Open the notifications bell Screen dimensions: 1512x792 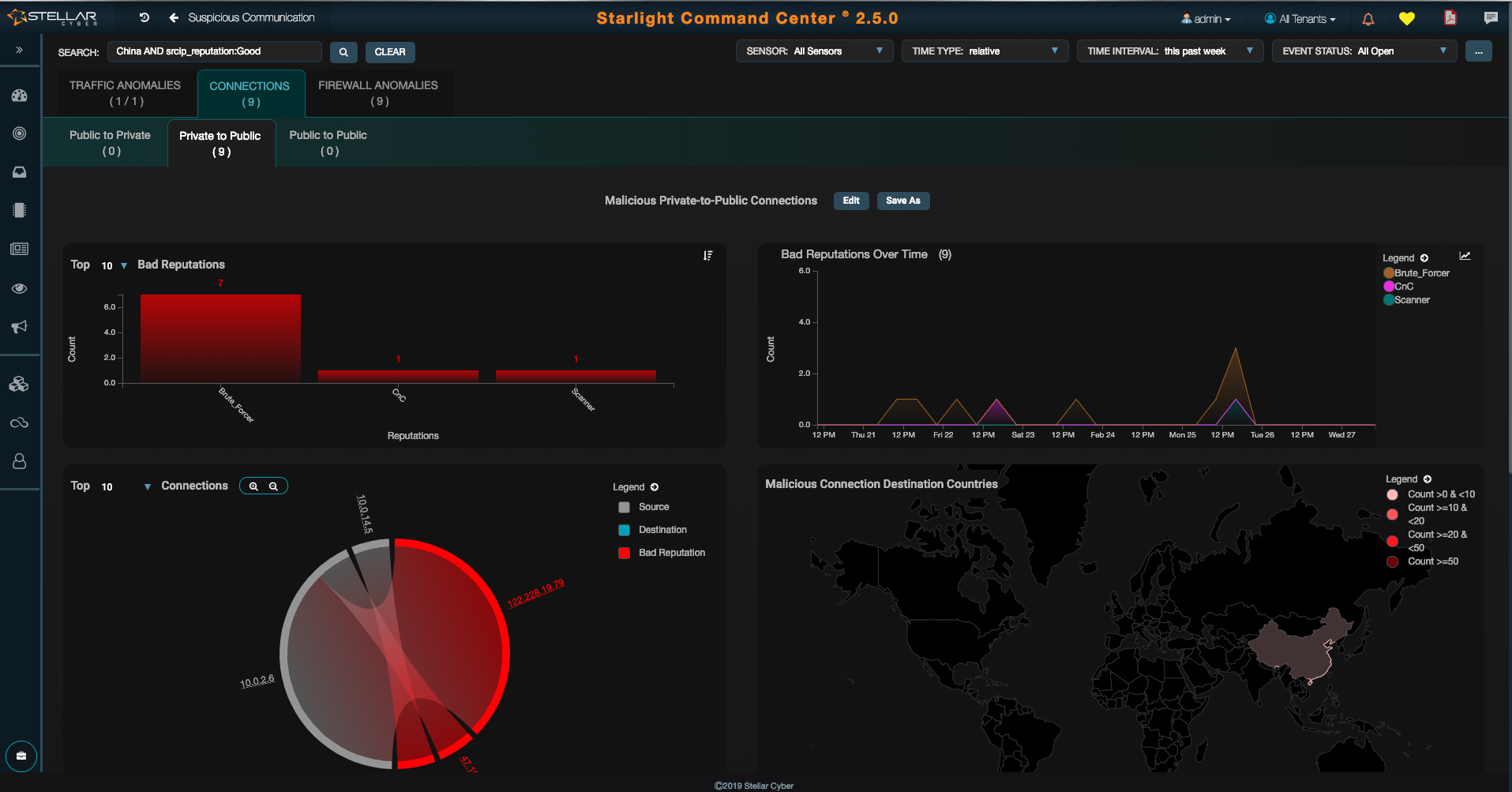(1368, 19)
